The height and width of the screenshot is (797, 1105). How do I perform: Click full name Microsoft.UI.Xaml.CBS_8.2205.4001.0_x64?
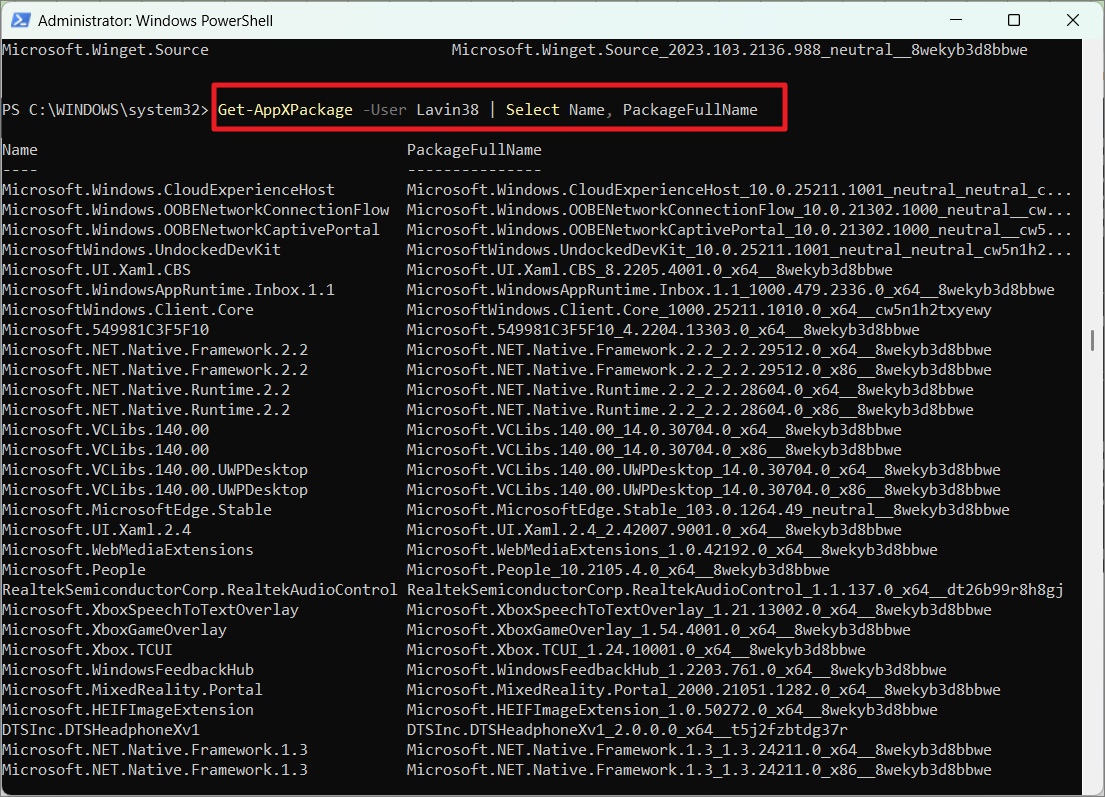pos(650,270)
